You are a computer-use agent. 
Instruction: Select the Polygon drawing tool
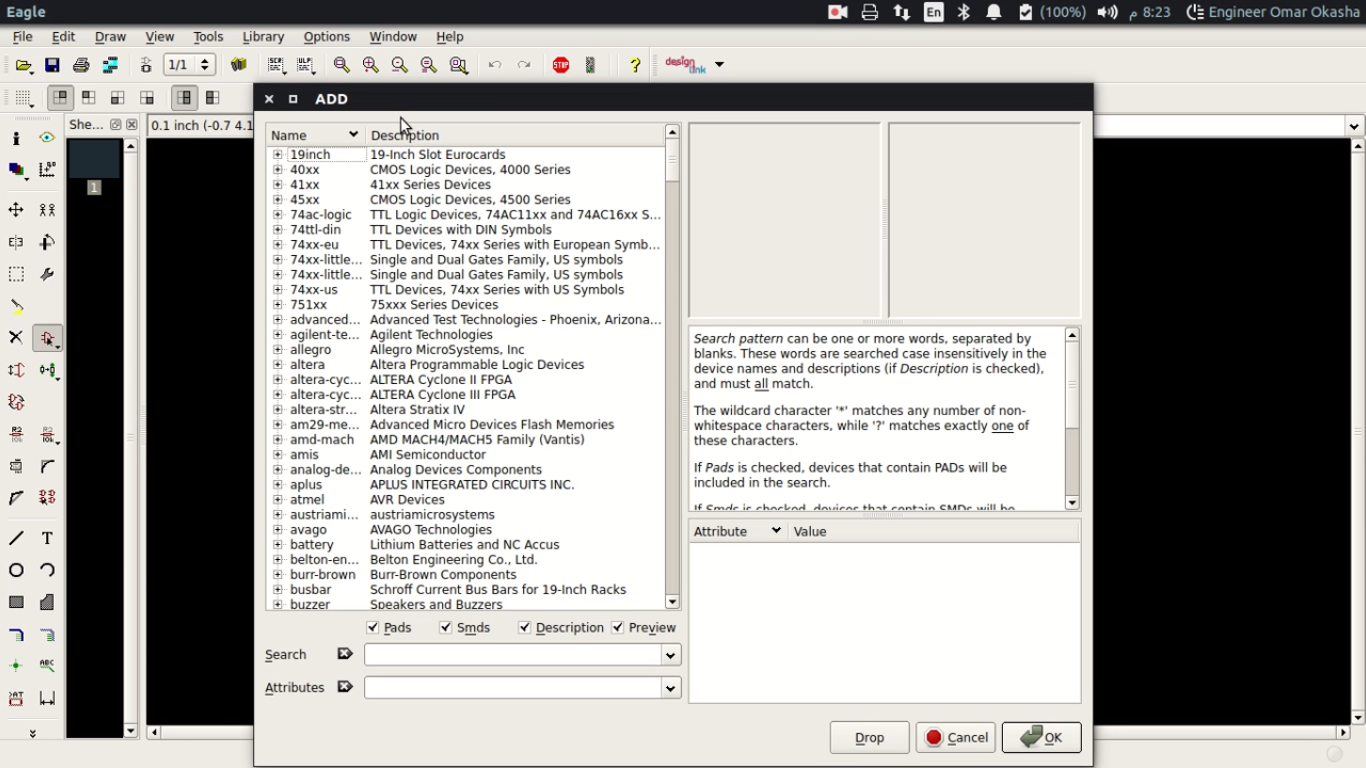pyautogui.click(x=47, y=602)
